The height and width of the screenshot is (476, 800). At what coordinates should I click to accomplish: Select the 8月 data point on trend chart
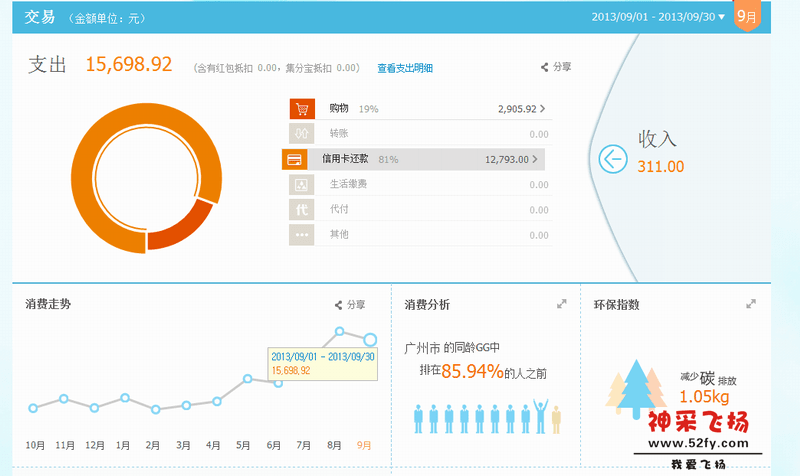coord(340,331)
